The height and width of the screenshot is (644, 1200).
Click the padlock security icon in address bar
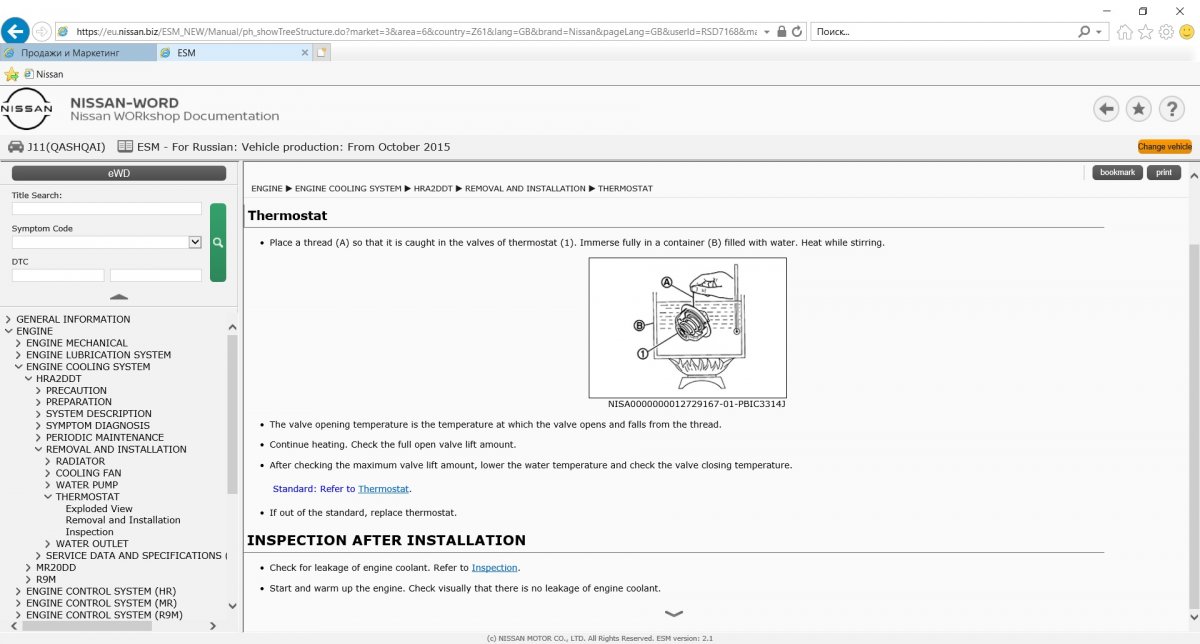tap(781, 31)
